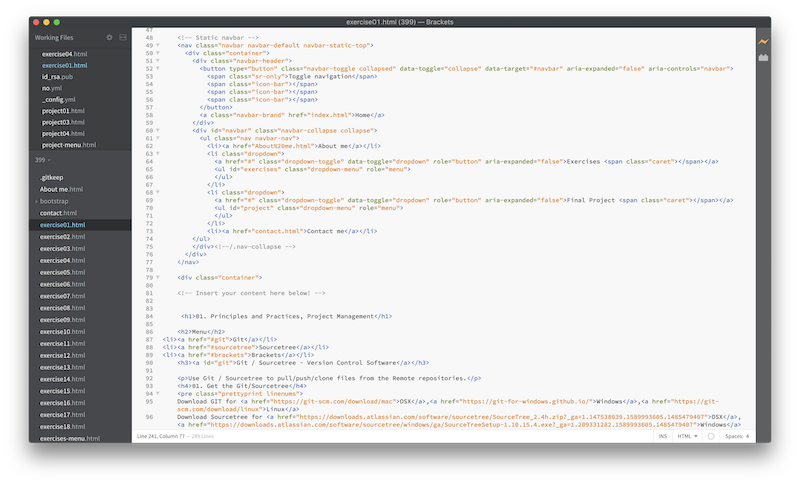Open no.yml in Working Files

click(x=52, y=88)
